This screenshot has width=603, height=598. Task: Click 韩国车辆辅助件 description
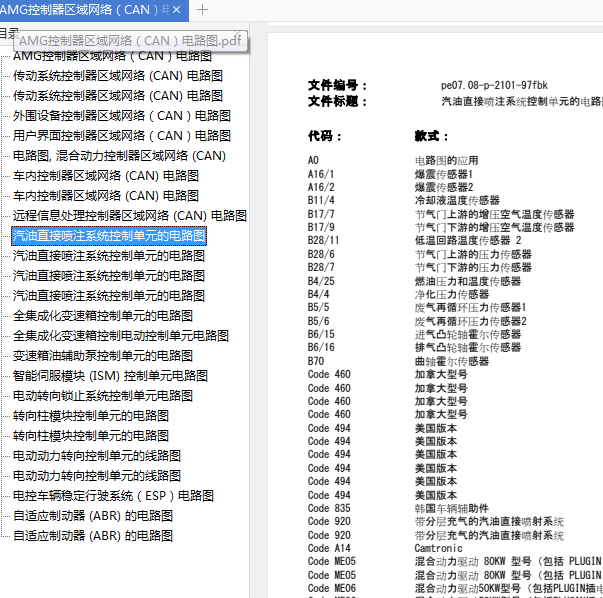(452, 508)
